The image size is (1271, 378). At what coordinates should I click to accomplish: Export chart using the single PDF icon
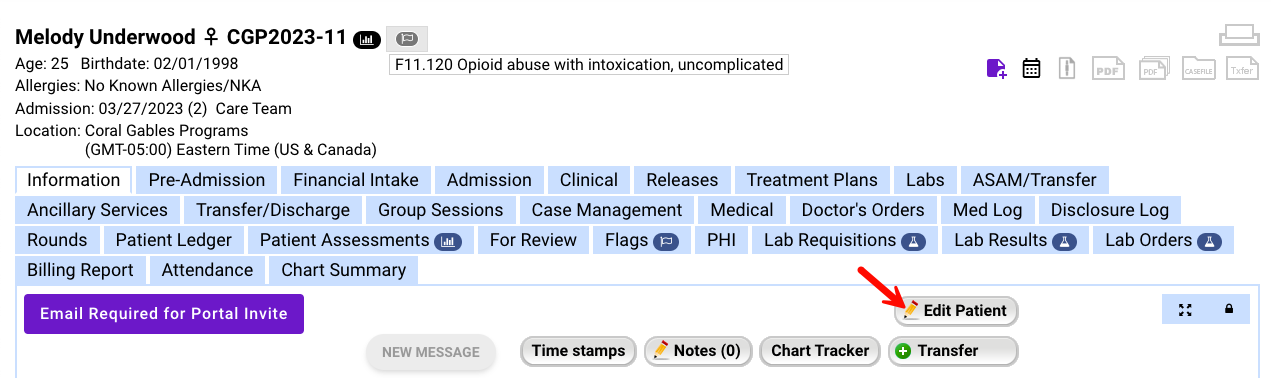point(1107,68)
